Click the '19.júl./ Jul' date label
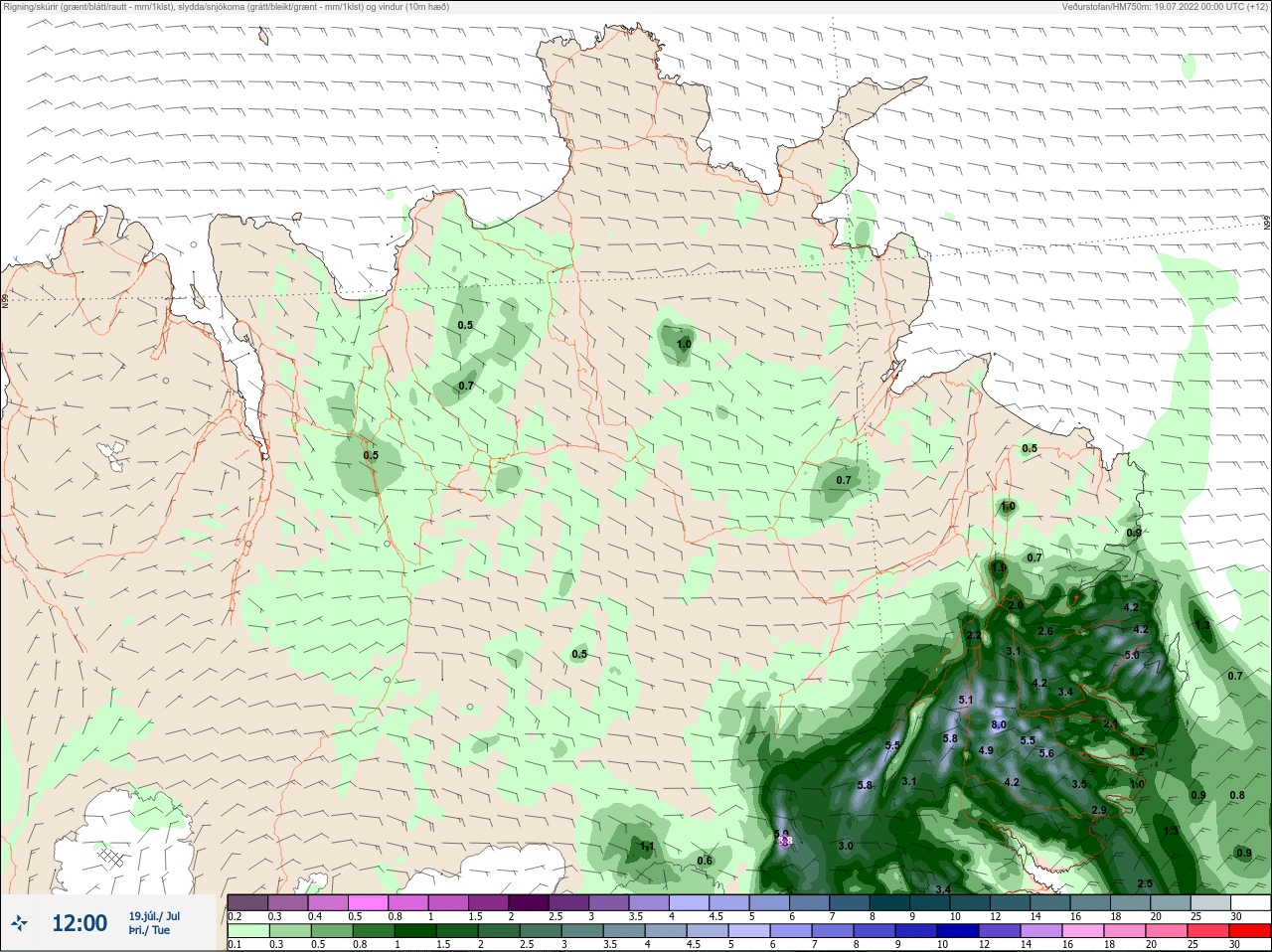 [x=154, y=916]
